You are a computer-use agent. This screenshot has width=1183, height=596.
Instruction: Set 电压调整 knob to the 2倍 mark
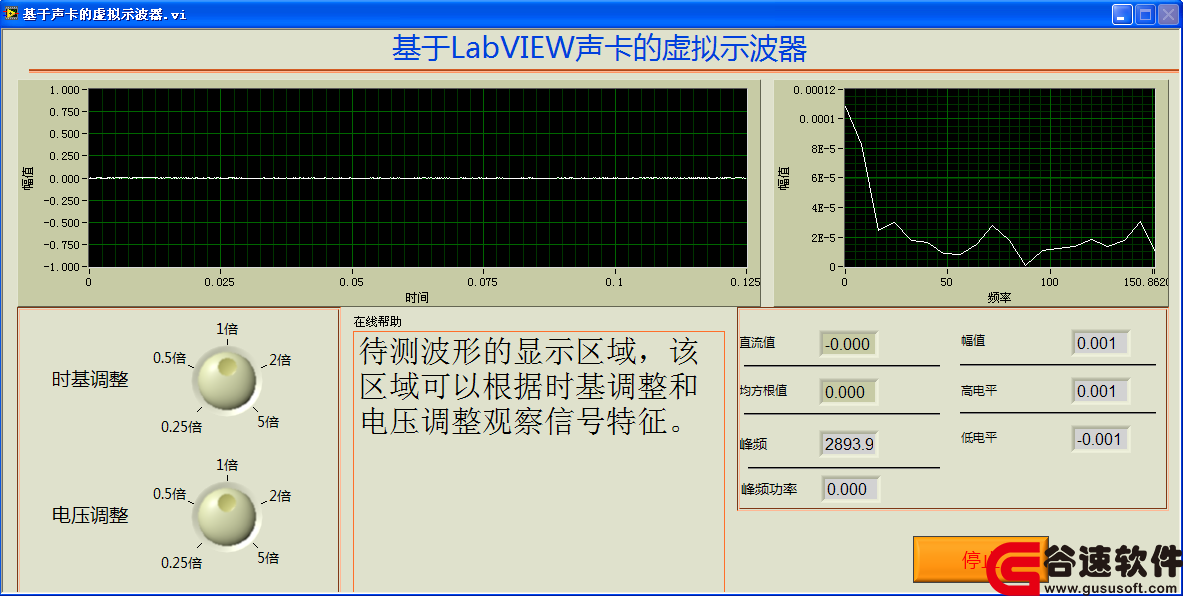(280, 496)
